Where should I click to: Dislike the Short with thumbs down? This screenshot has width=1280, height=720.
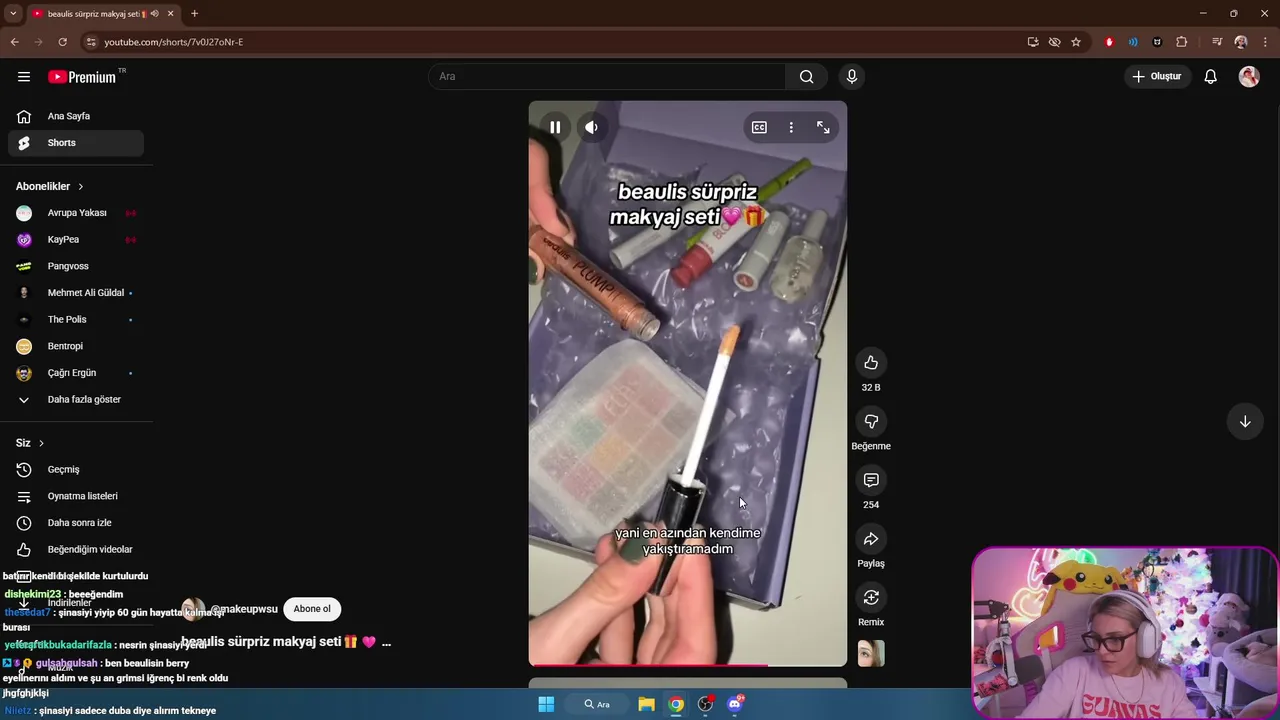(871, 422)
